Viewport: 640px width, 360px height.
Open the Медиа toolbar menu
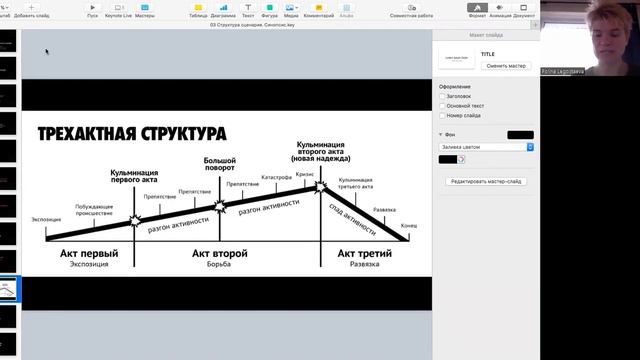tap(291, 7)
